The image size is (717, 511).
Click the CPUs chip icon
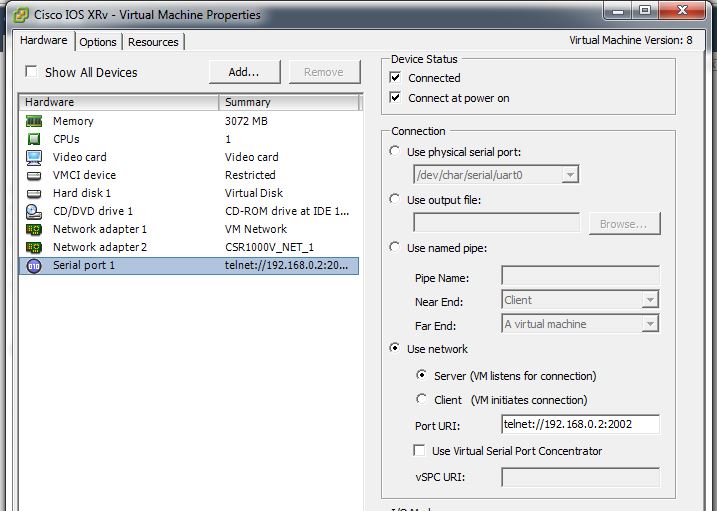click(x=34, y=139)
